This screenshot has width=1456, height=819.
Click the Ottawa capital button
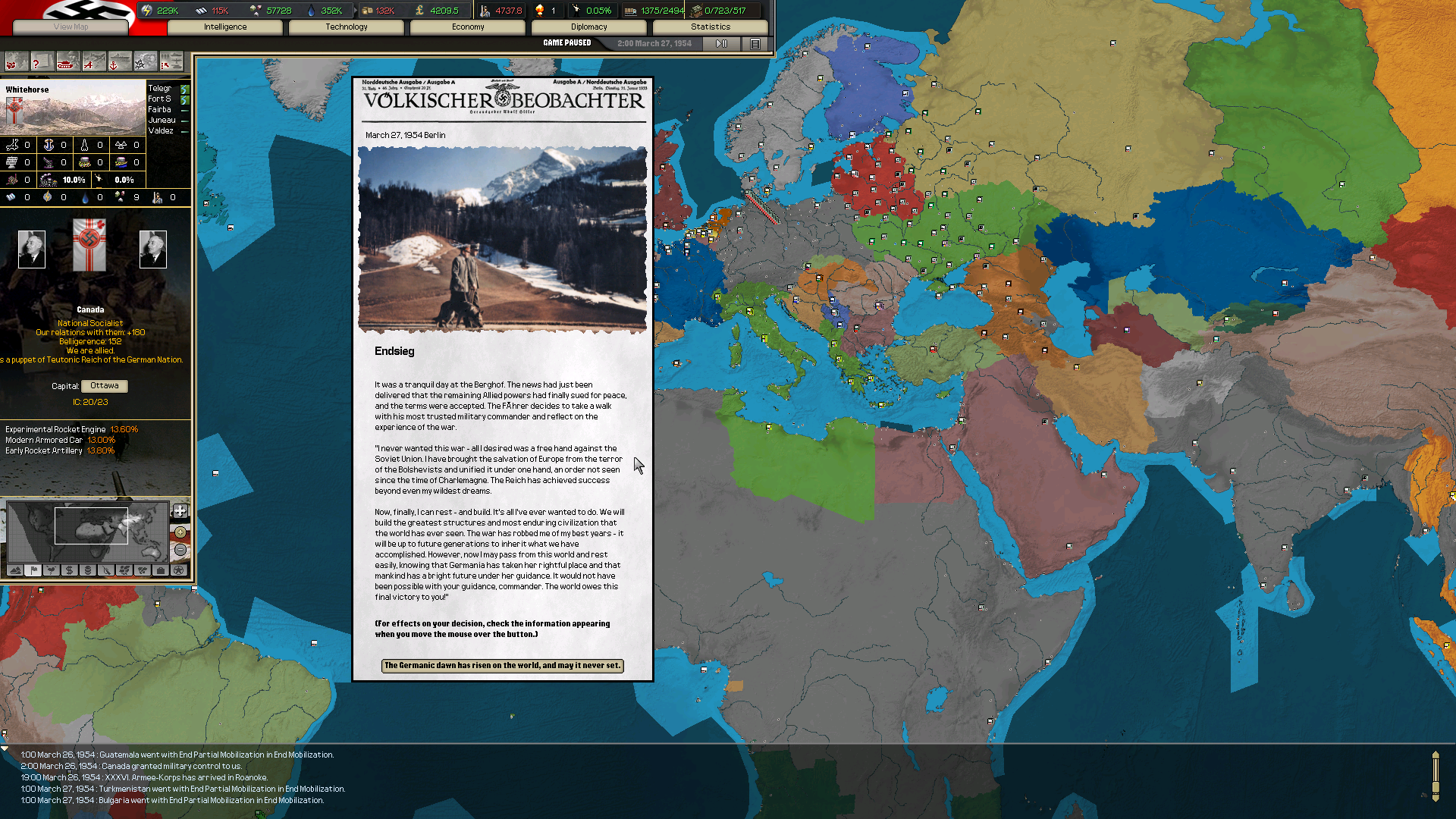pyautogui.click(x=105, y=386)
